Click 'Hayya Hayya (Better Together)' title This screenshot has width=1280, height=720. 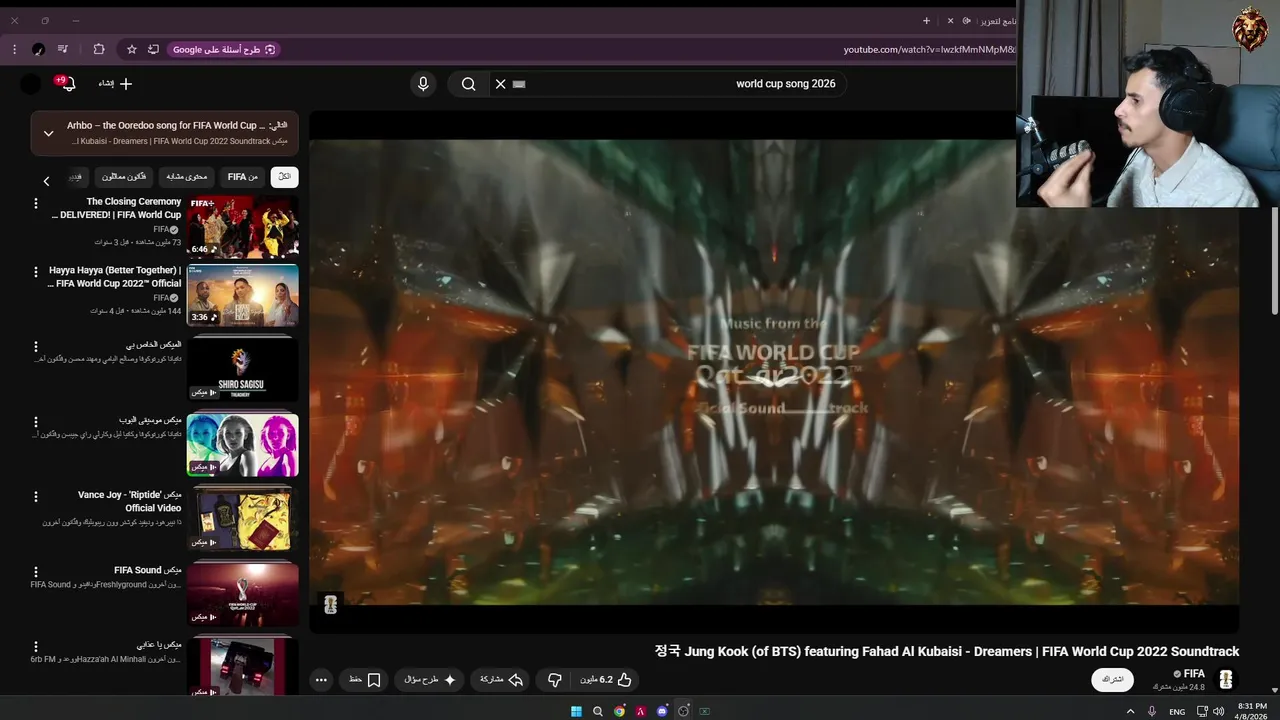[x=115, y=277]
